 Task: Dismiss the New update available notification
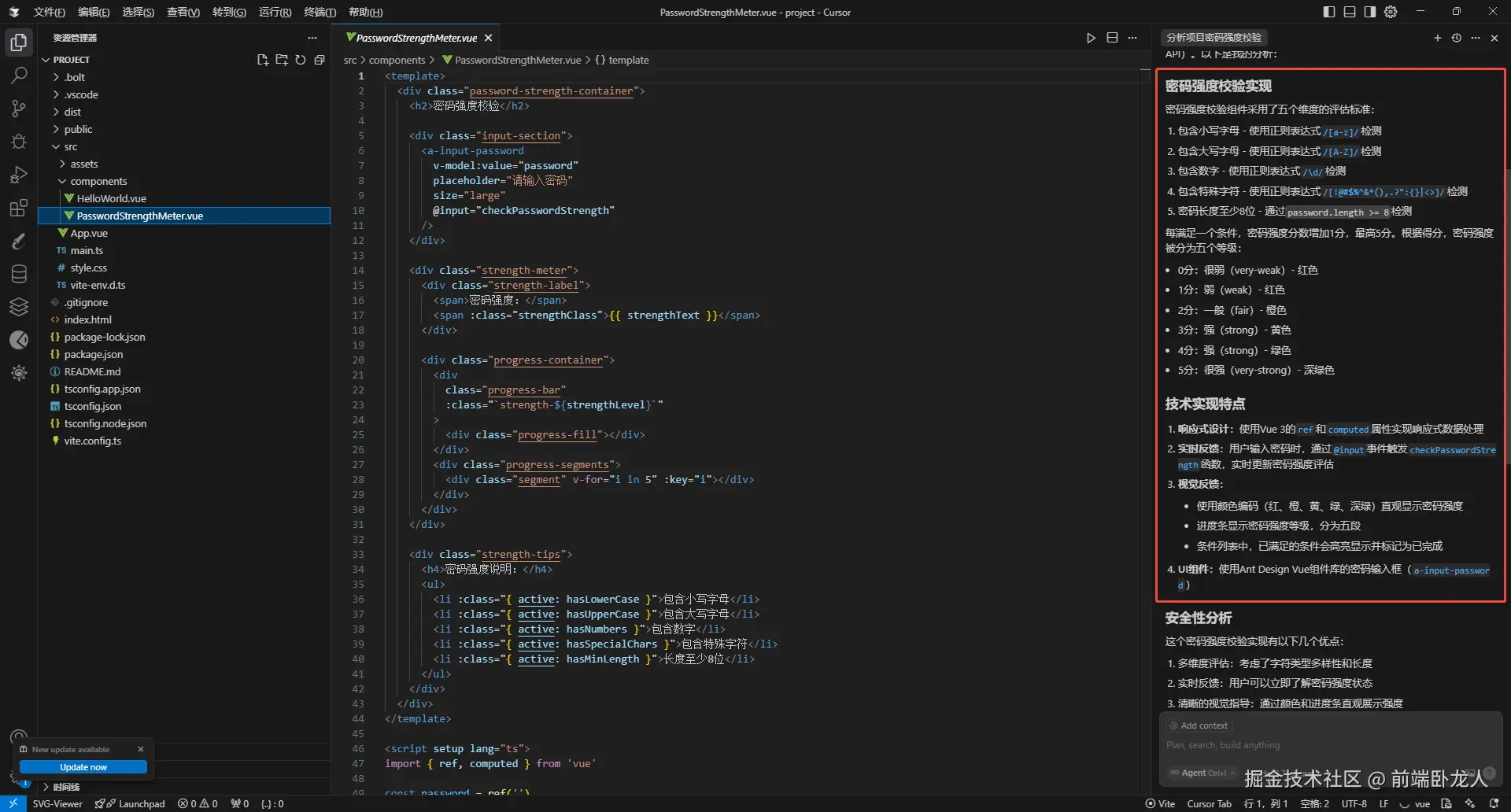tap(141, 749)
